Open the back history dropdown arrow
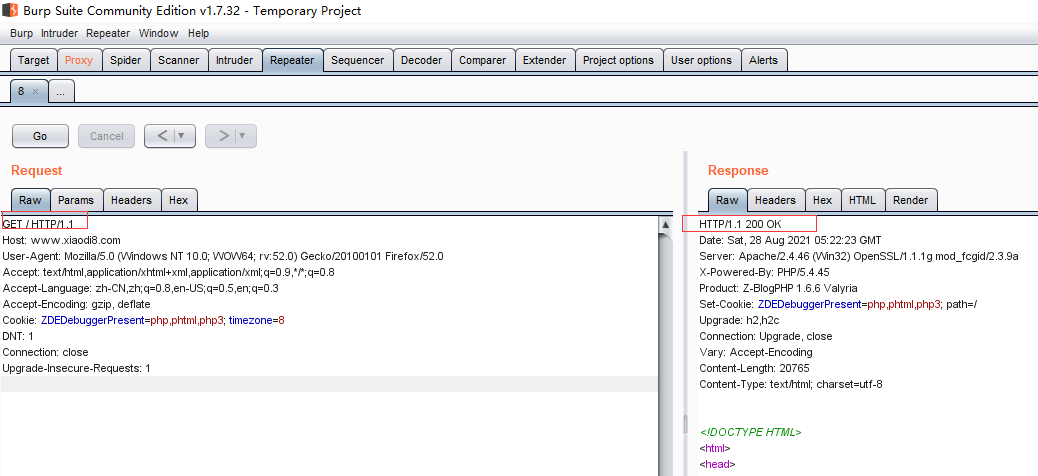This screenshot has height=476, width=1038. pos(182,136)
